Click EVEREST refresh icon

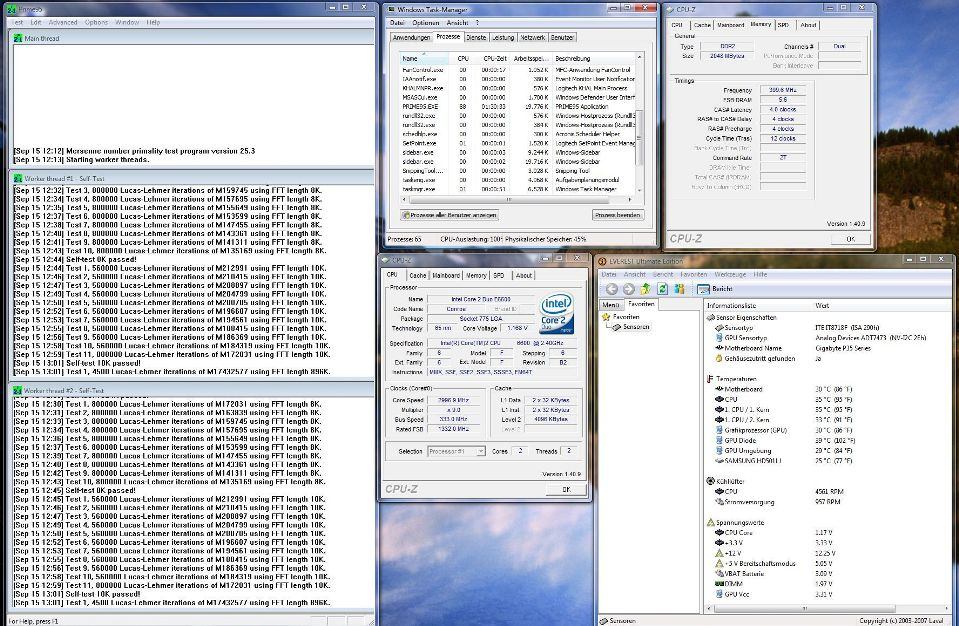(662, 289)
